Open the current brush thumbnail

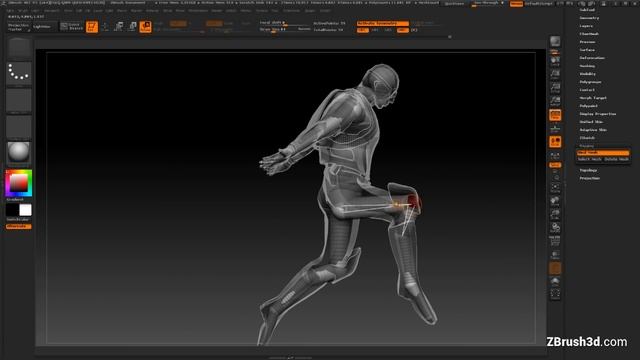[x=19, y=48]
